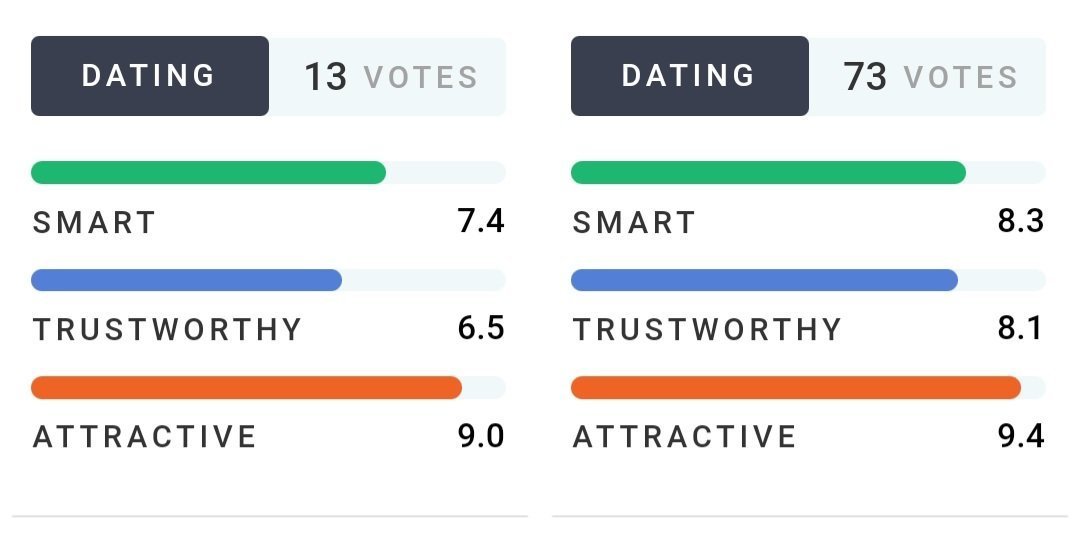
Task: Click the orange Attractive bar rated 9.0
Action: 246,388
